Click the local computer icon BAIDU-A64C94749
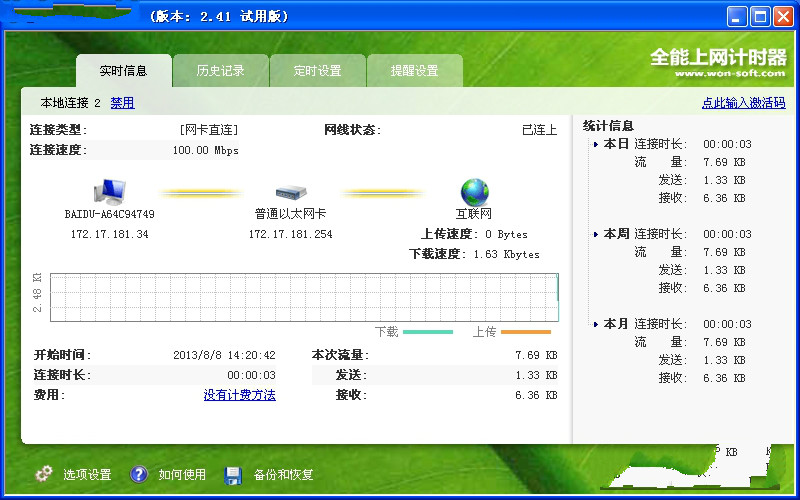 (x=110, y=192)
